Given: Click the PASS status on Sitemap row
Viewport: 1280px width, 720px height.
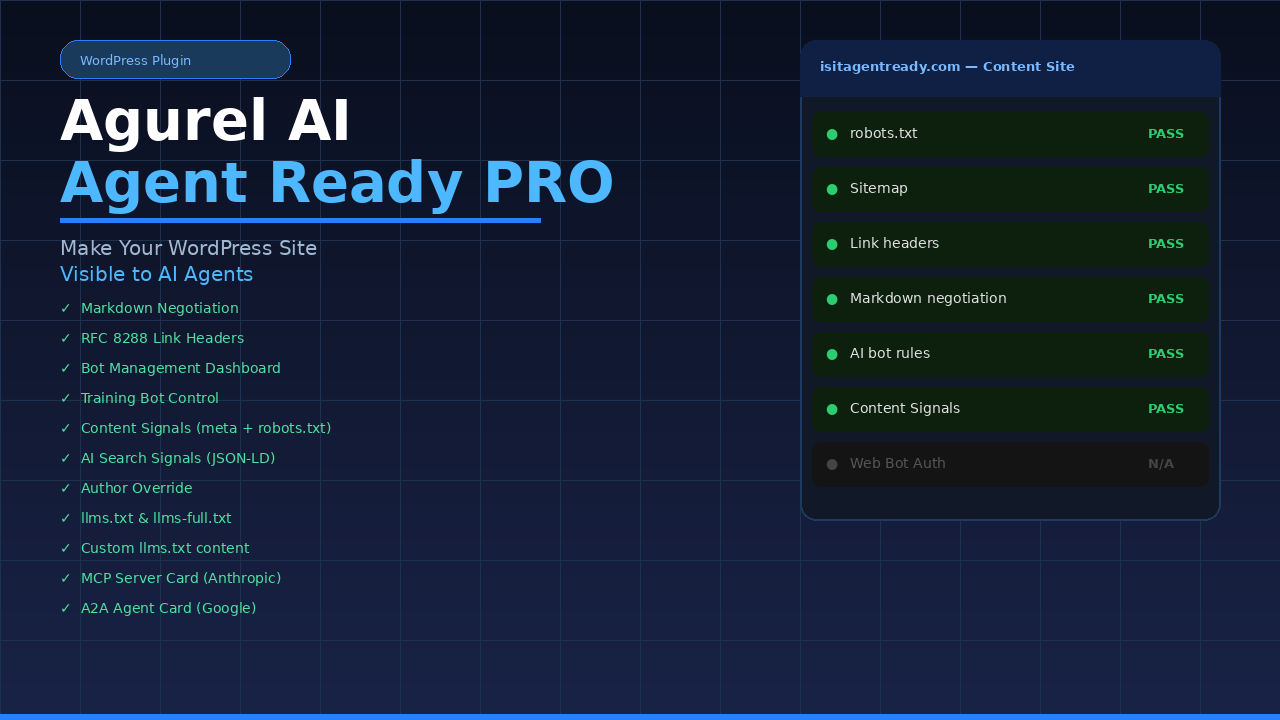Looking at the screenshot, I should [1166, 189].
